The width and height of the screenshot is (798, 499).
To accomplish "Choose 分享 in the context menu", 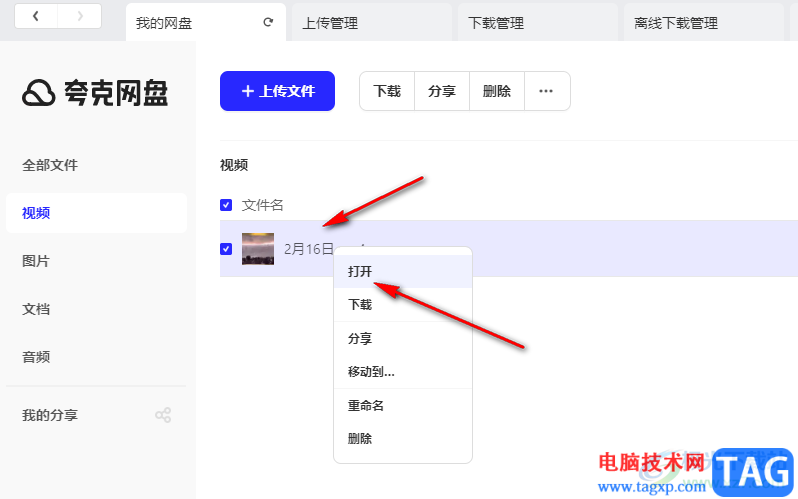I will click(403, 338).
